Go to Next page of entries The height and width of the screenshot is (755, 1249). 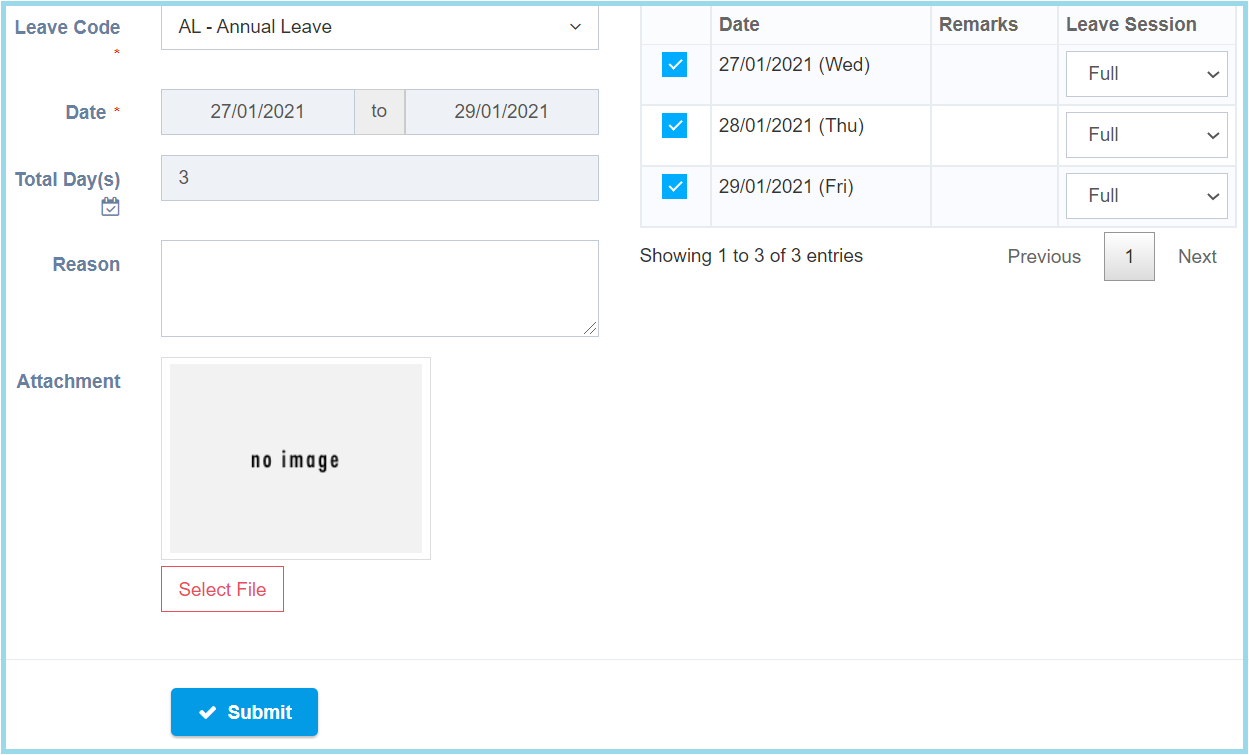(1196, 257)
